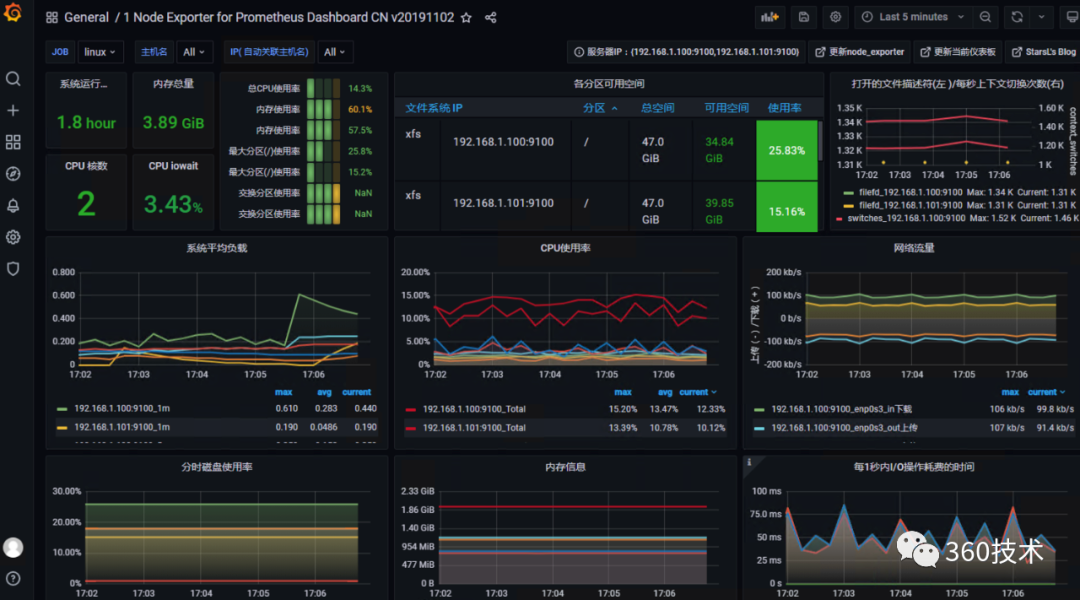
Task: Expand the Last 5 minutes time picker
Action: [913, 17]
